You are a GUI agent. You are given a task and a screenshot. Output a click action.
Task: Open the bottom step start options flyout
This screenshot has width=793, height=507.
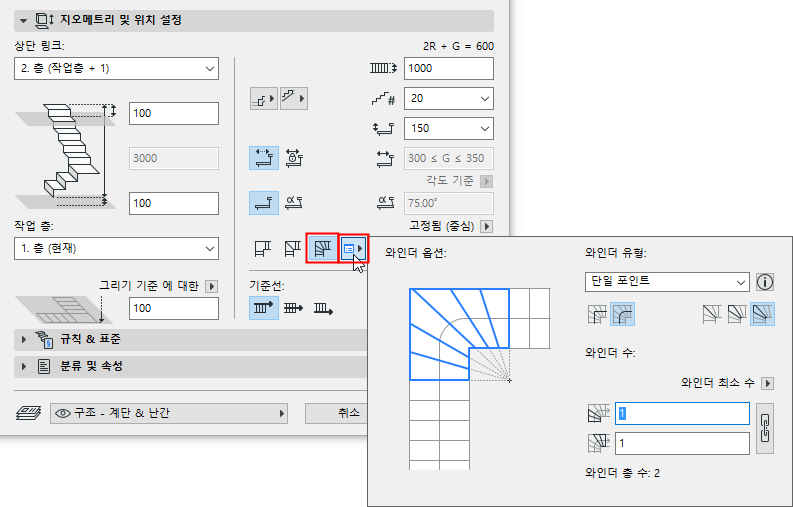pyautogui.click(x=263, y=98)
